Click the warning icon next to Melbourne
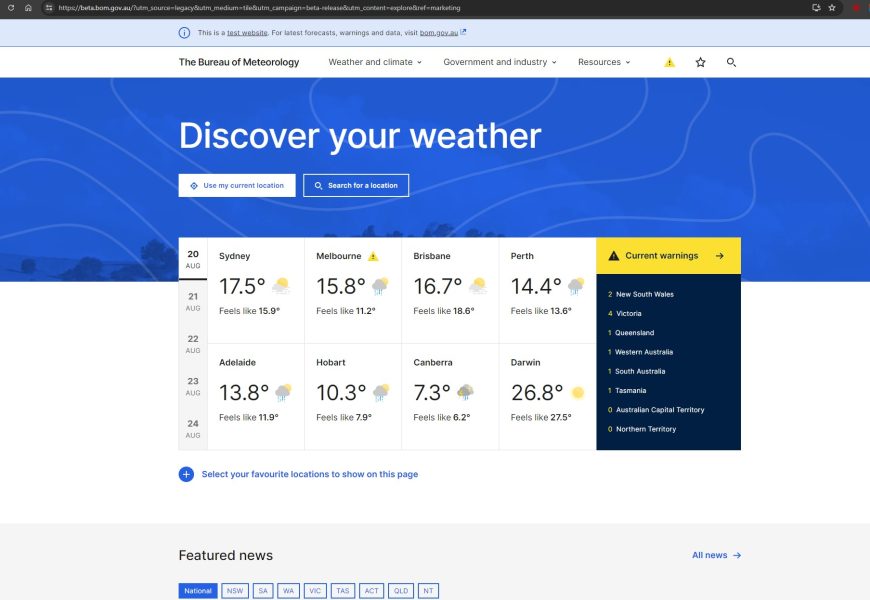 click(372, 256)
